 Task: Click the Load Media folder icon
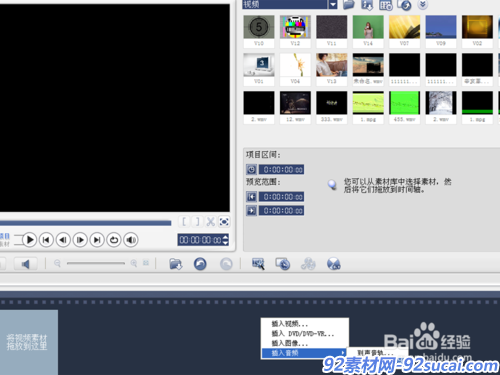pos(349,4)
